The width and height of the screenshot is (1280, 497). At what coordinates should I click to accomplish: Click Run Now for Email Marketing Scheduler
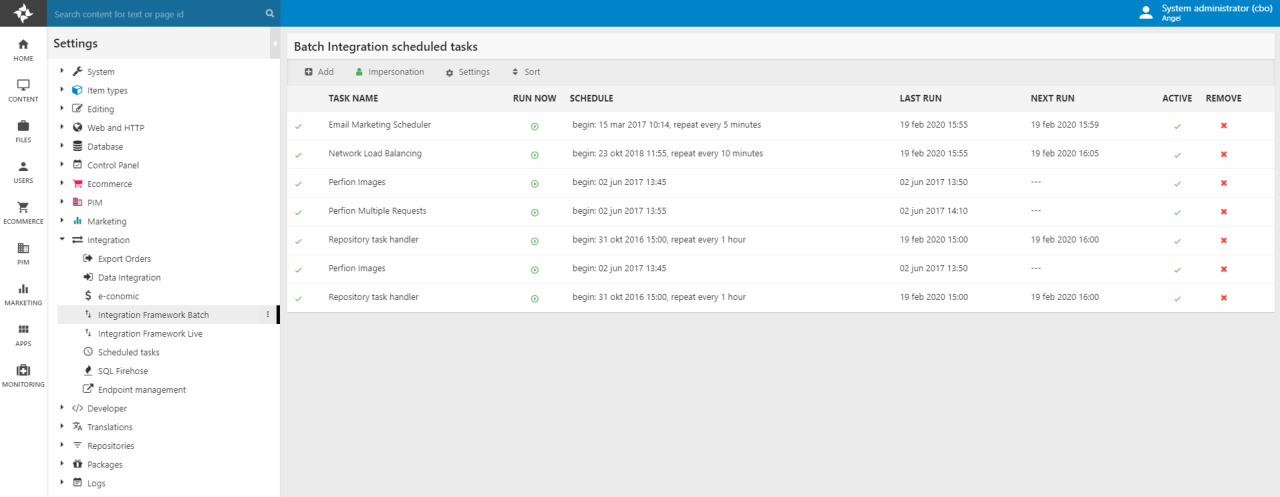pyautogui.click(x=534, y=126)
